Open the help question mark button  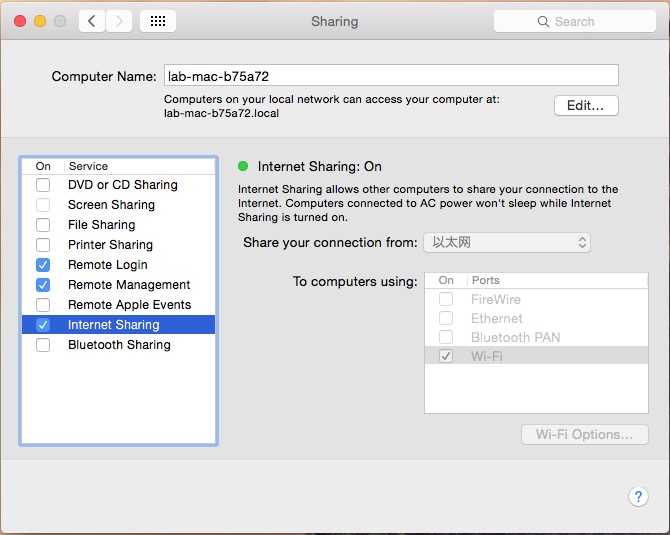[638, 497]
